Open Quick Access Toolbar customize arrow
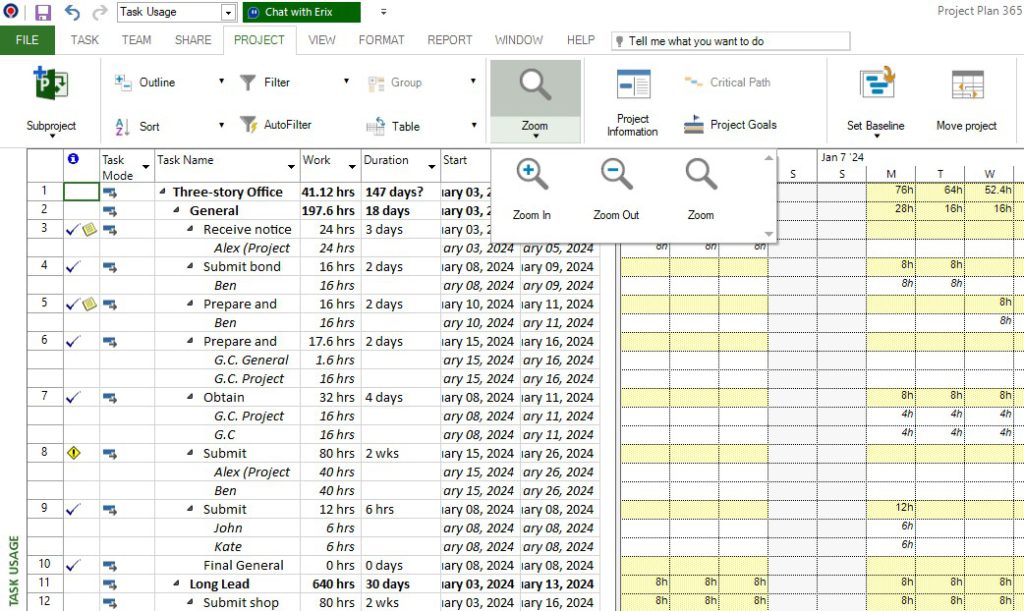Screen dimensions: 1024x611 pos(383,12)
